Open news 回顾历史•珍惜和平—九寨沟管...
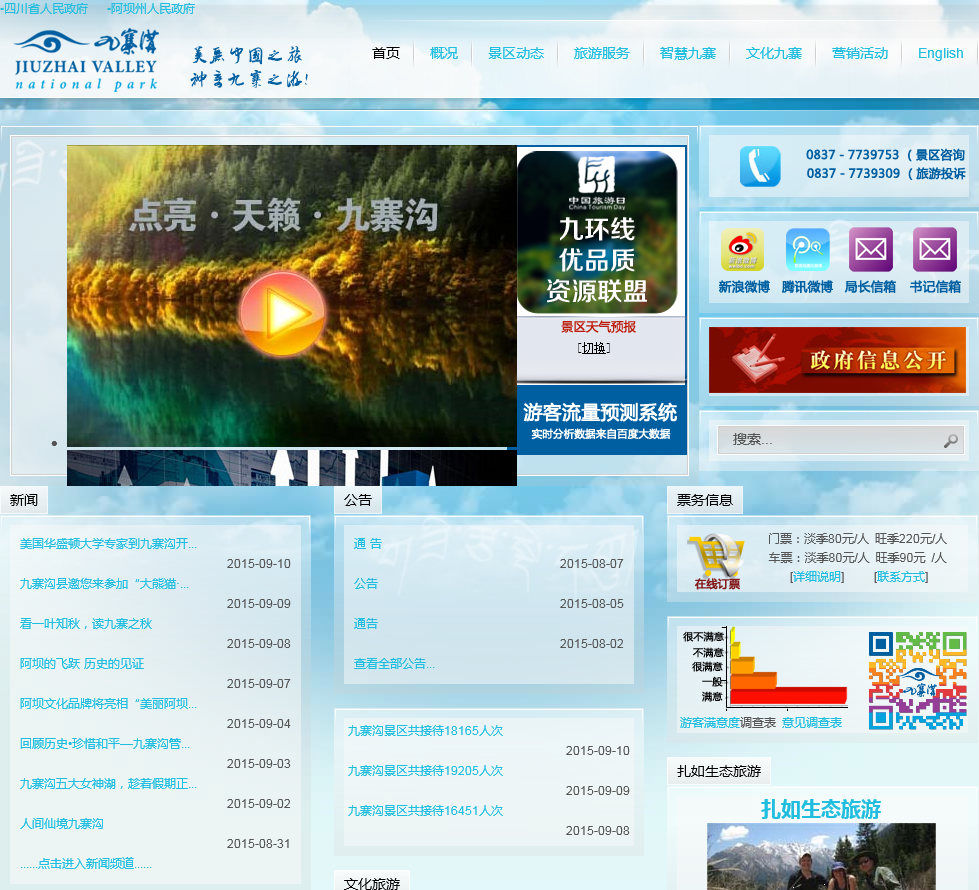Screen dimensions: 979x890 [x=105, y=744]
